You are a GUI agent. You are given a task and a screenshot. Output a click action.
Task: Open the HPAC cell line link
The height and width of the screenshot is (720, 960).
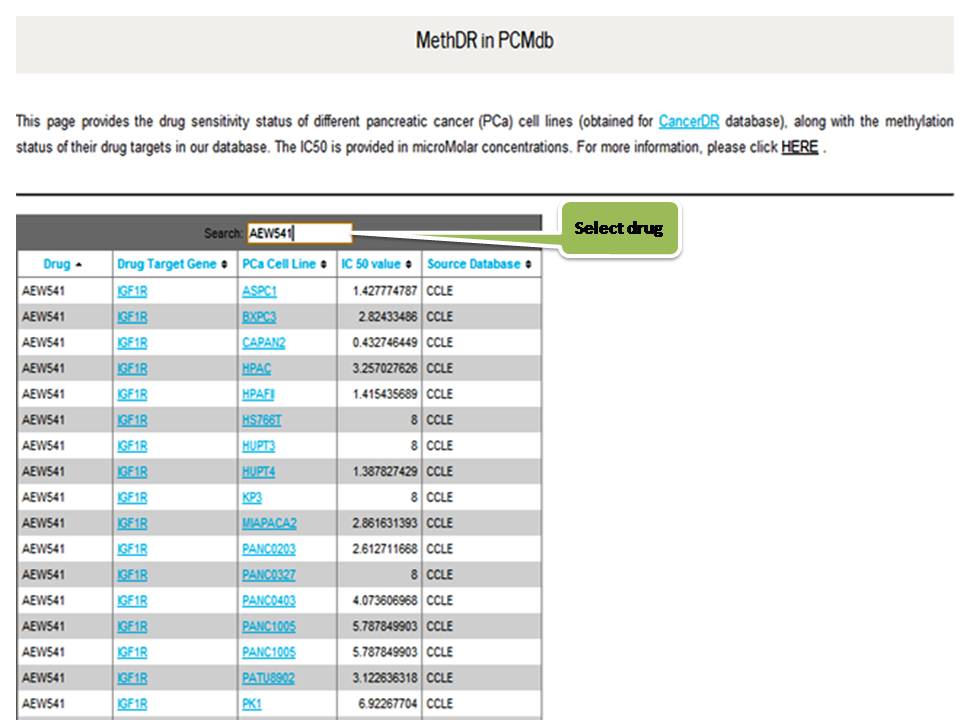[256, 368]
